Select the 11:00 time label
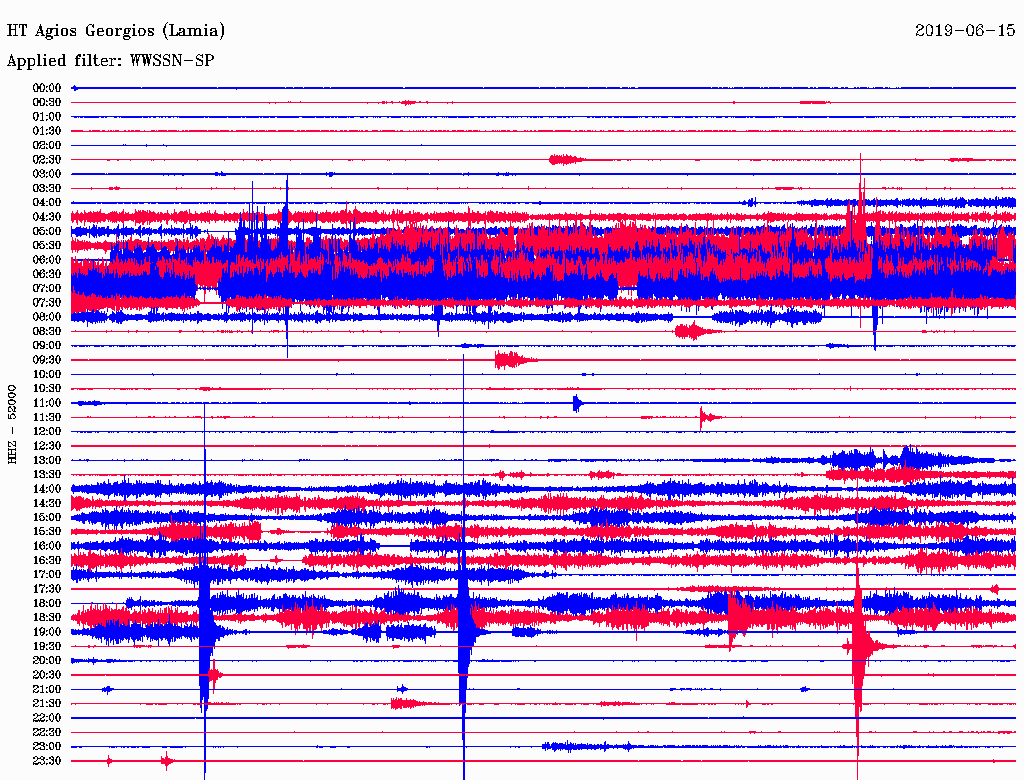 click(47, 403)
